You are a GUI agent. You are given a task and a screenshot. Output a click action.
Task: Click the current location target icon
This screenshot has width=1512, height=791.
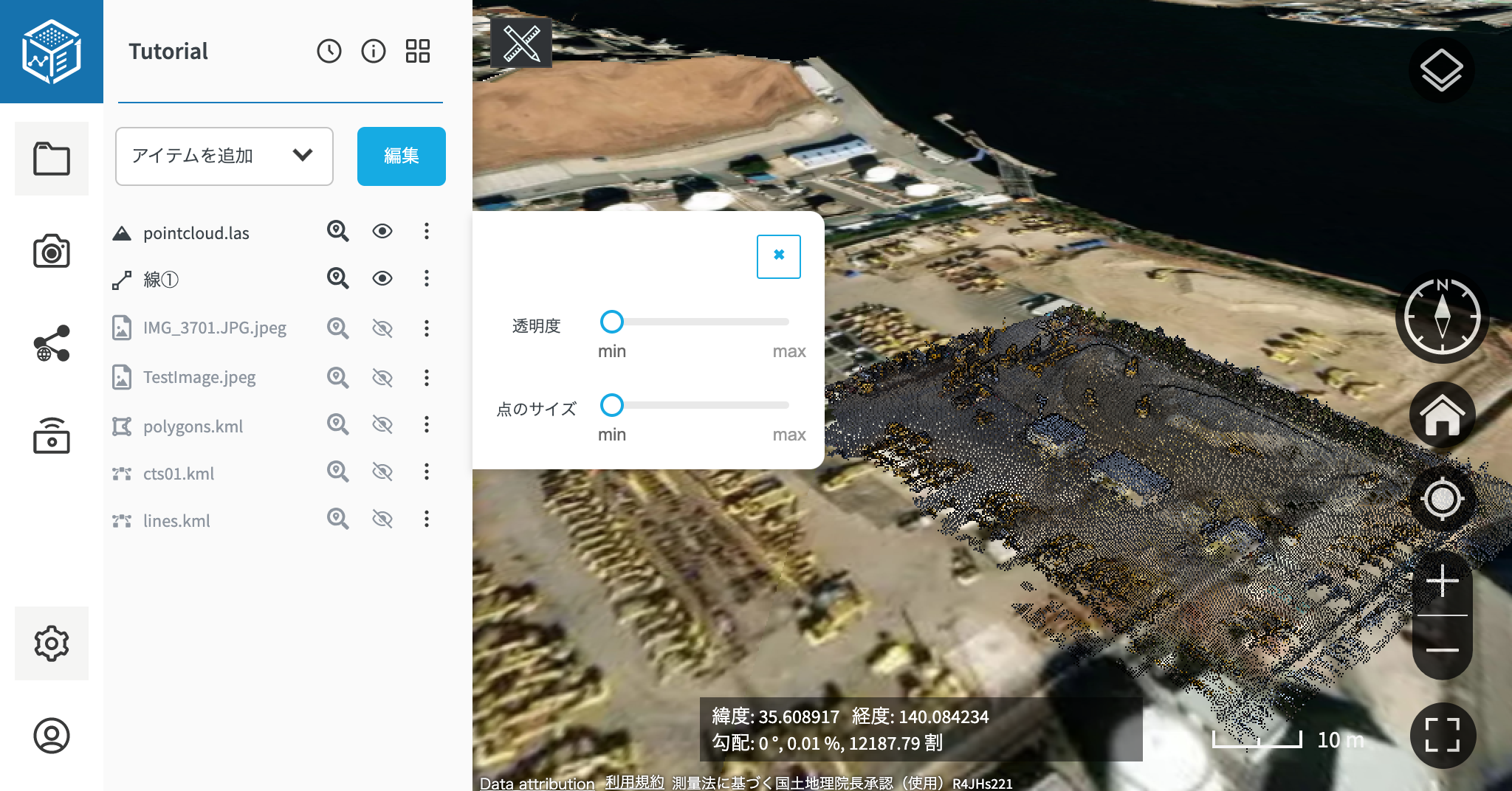[1442, 500]
